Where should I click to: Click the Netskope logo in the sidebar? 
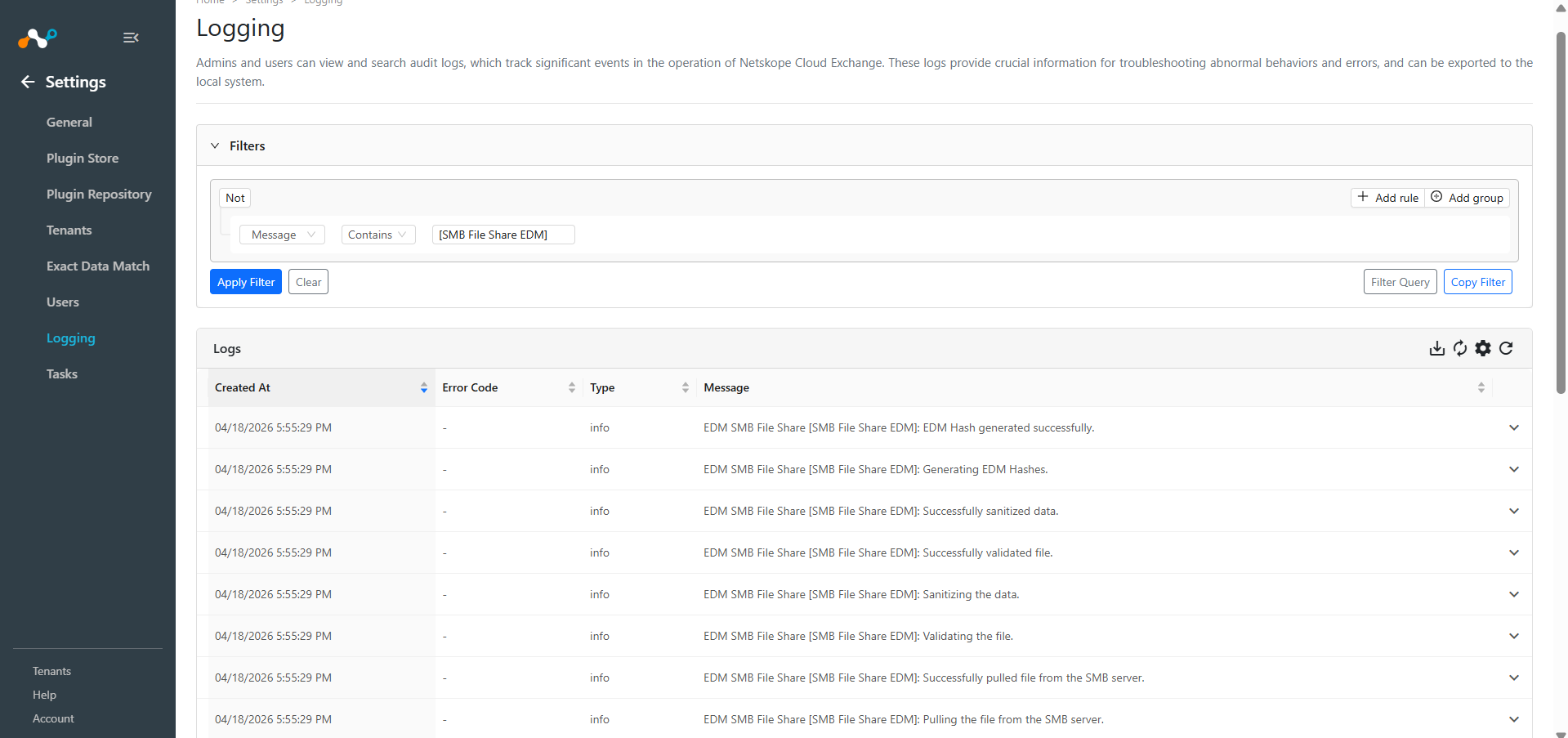[x=38, y=38]
